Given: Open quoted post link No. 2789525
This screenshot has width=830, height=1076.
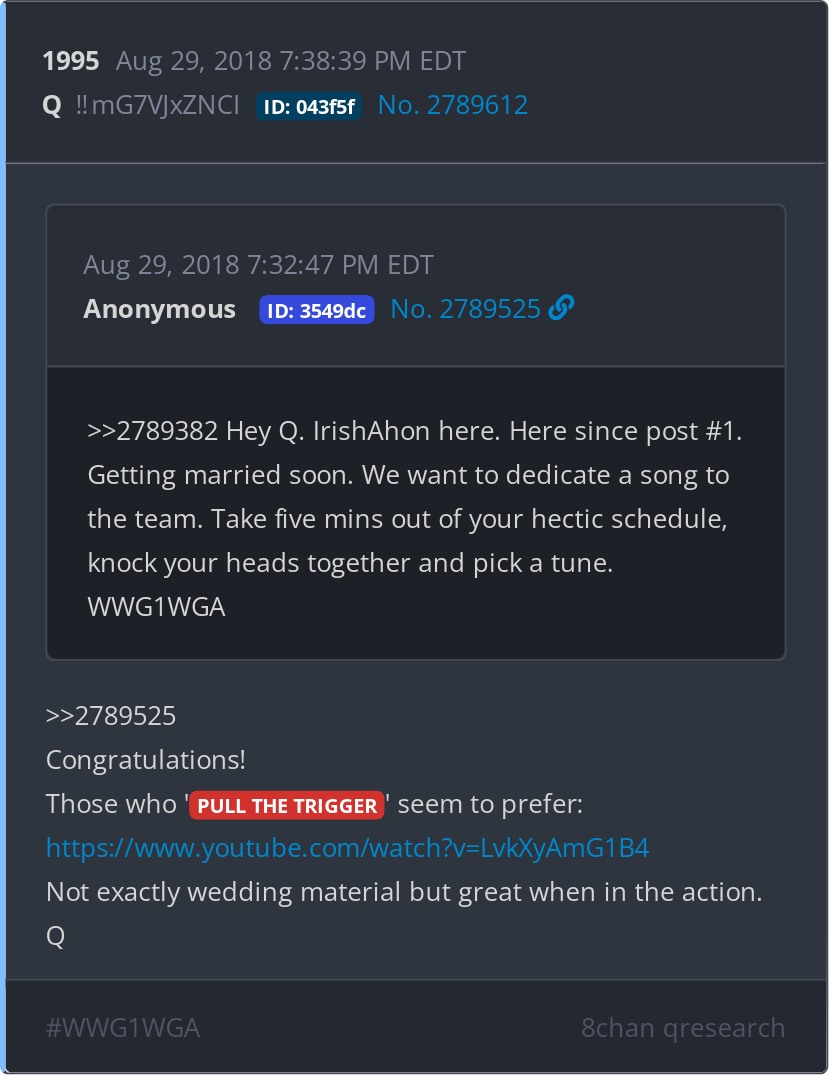Looking at the screenshot, I should point(466,309).
